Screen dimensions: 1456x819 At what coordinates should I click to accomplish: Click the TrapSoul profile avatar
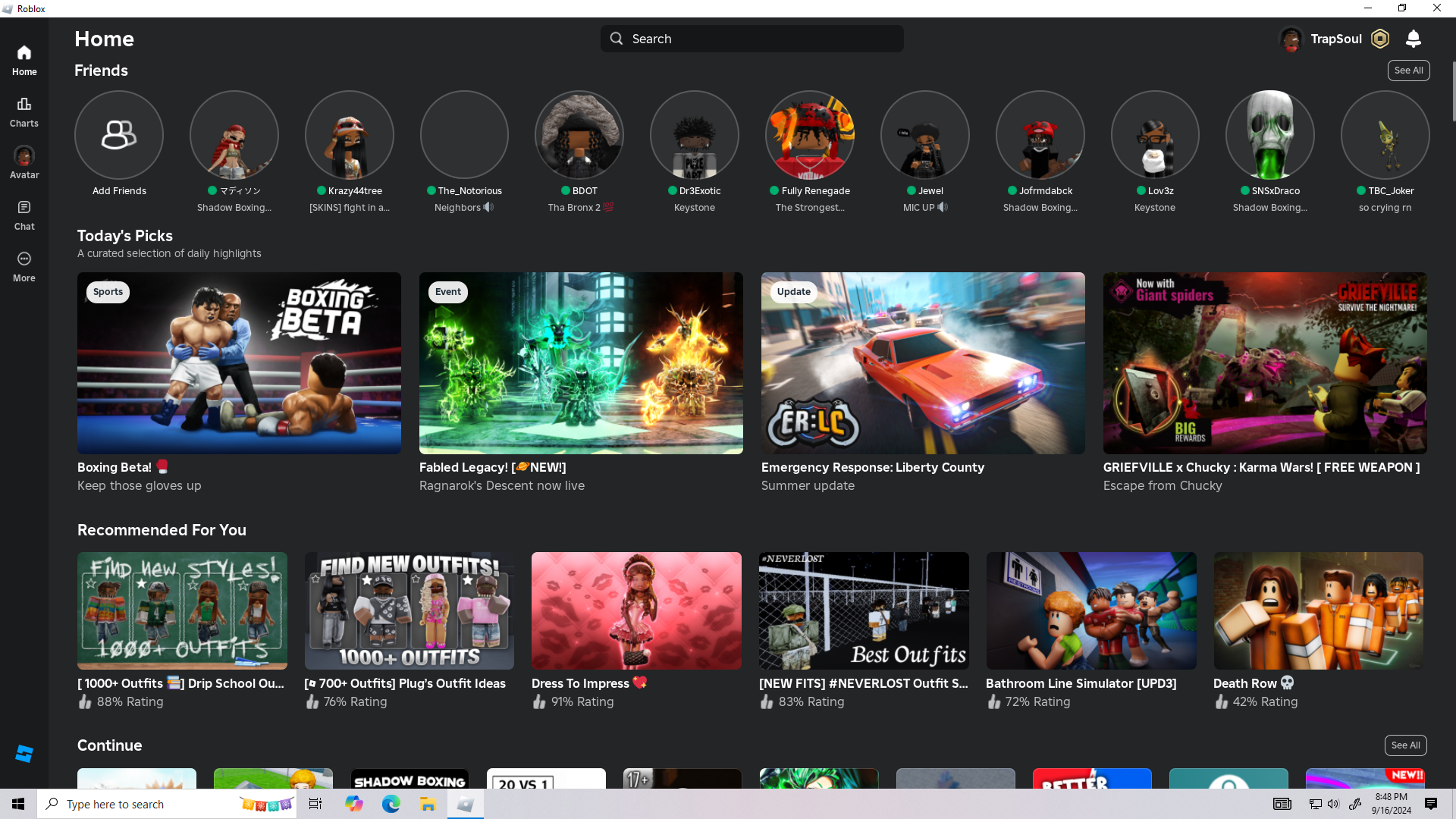coord(1291,39)
